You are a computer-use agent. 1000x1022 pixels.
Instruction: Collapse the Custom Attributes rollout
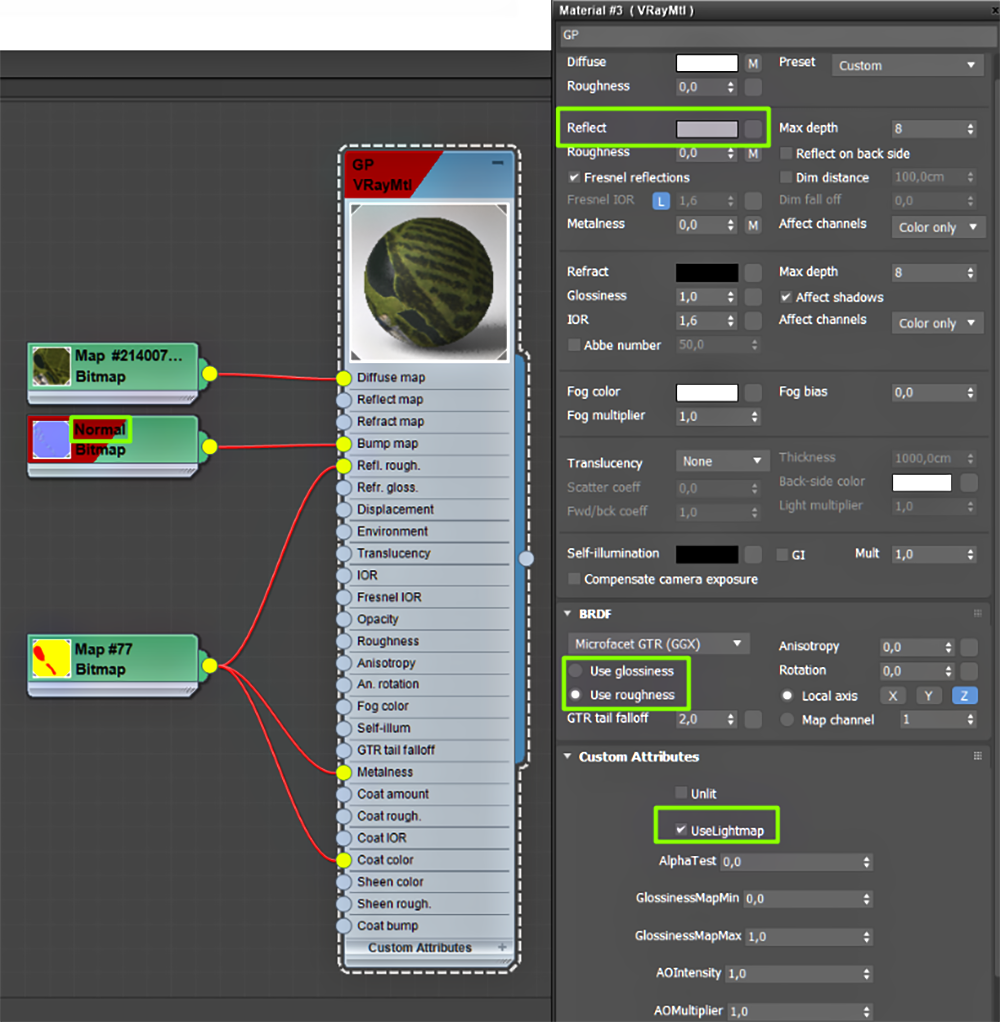pos(567,757)
